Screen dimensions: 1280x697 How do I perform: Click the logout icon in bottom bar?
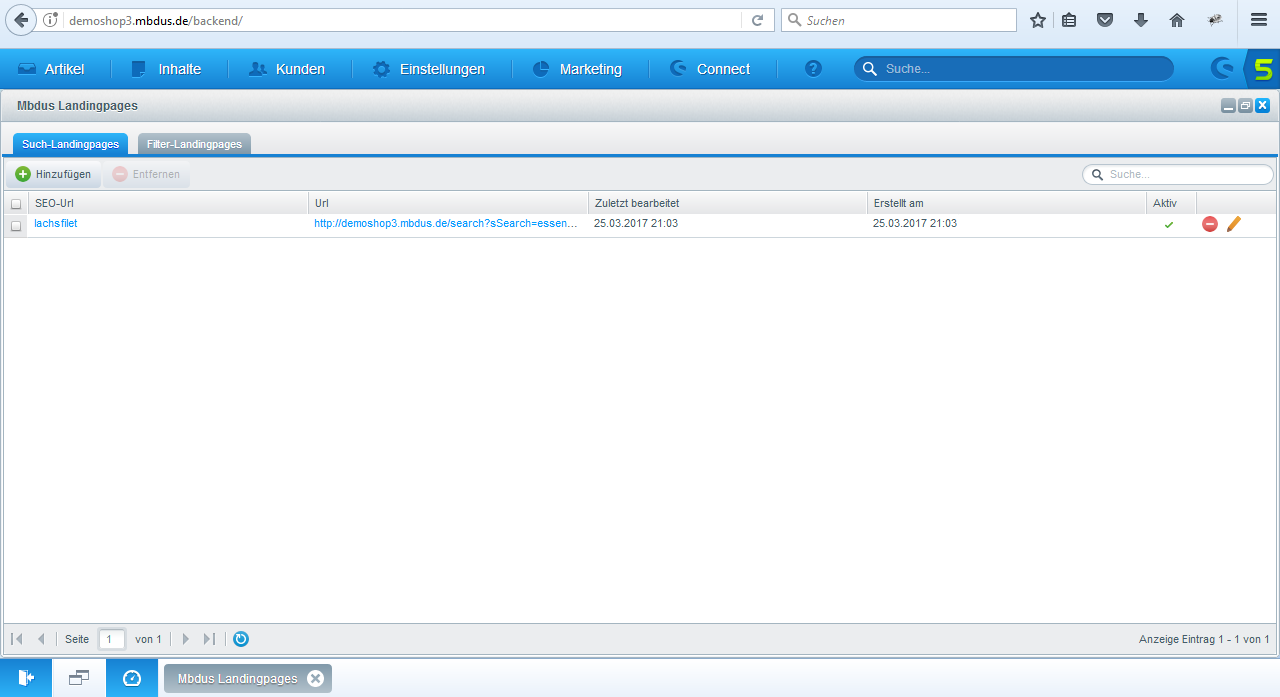[x=26, y=678]
